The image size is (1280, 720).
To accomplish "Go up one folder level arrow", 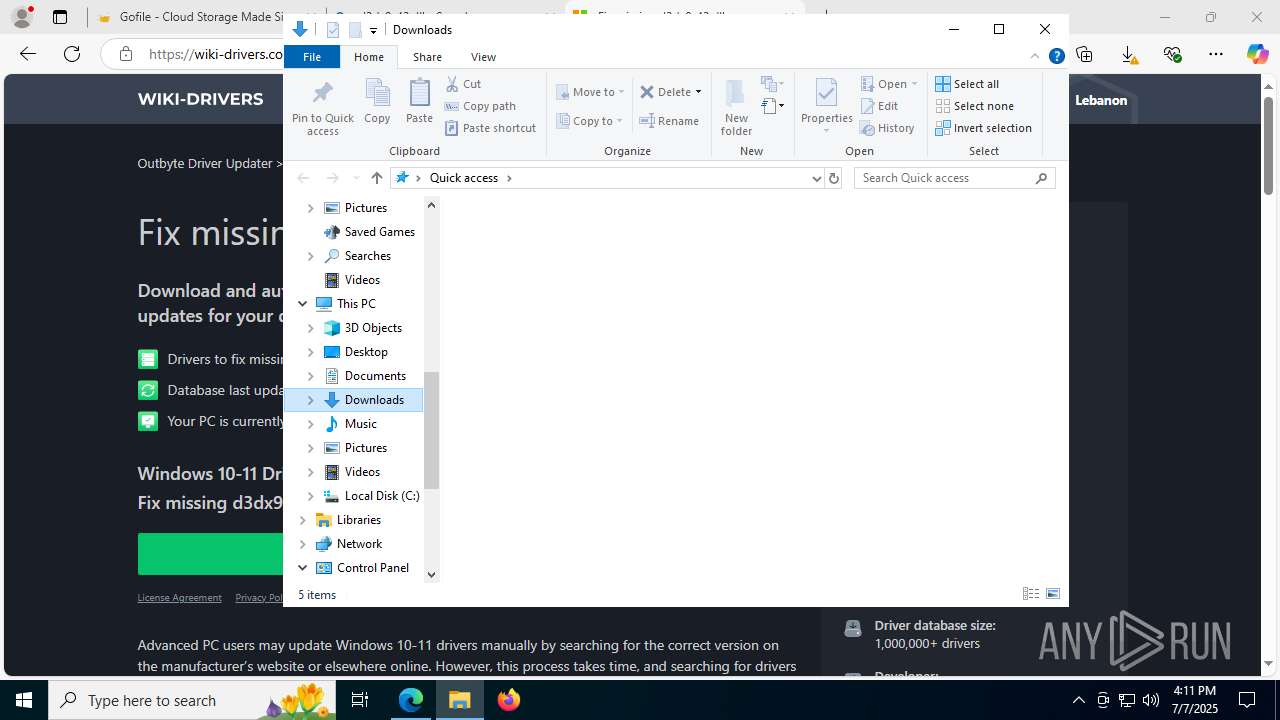I will [x=376, y=178].
